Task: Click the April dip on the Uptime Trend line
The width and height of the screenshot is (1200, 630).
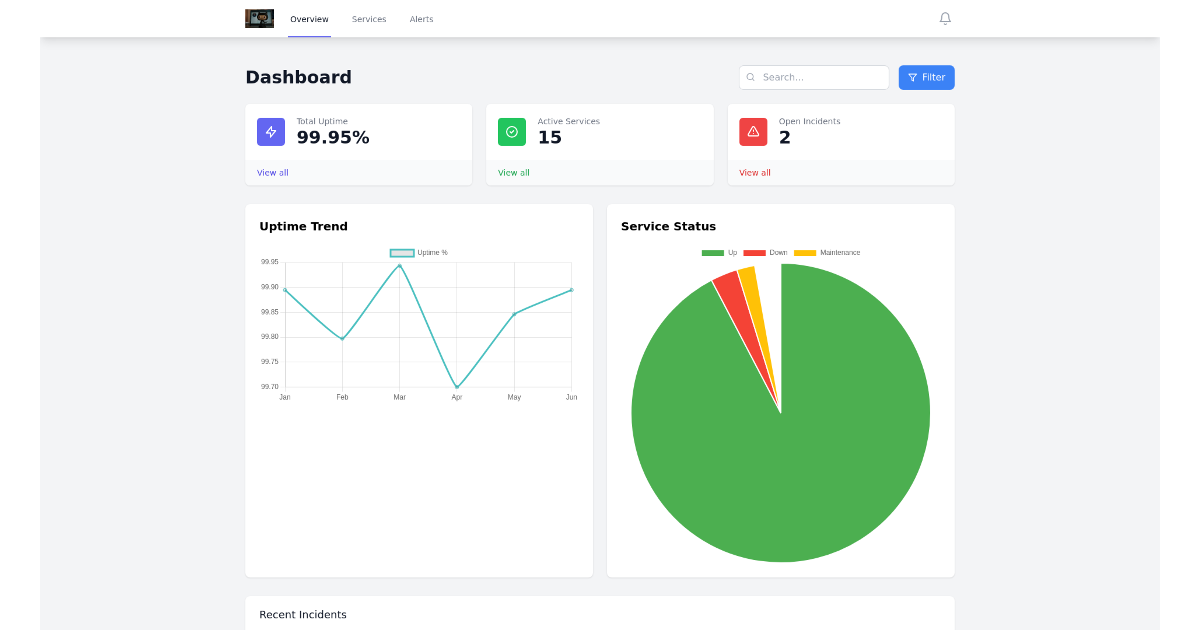Action: (x=457, y=385)
